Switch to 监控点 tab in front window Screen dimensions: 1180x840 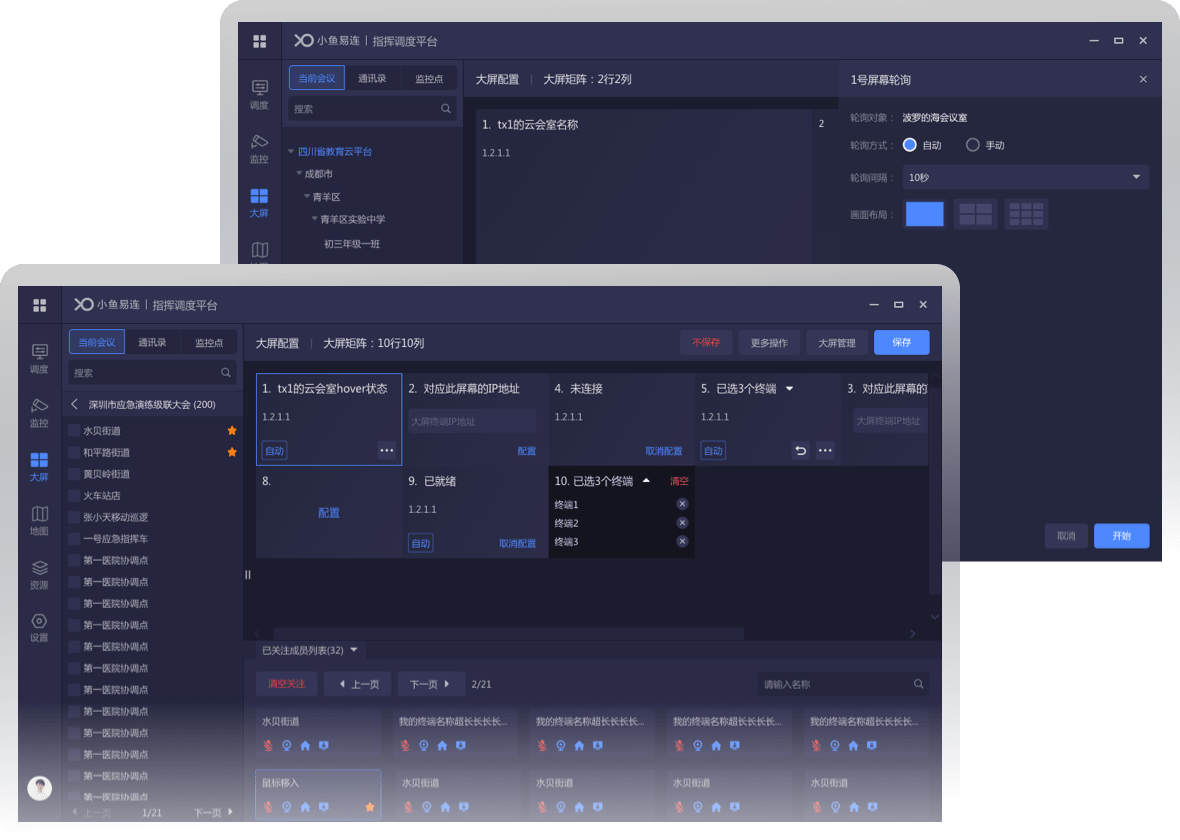(x=209, y=342)
